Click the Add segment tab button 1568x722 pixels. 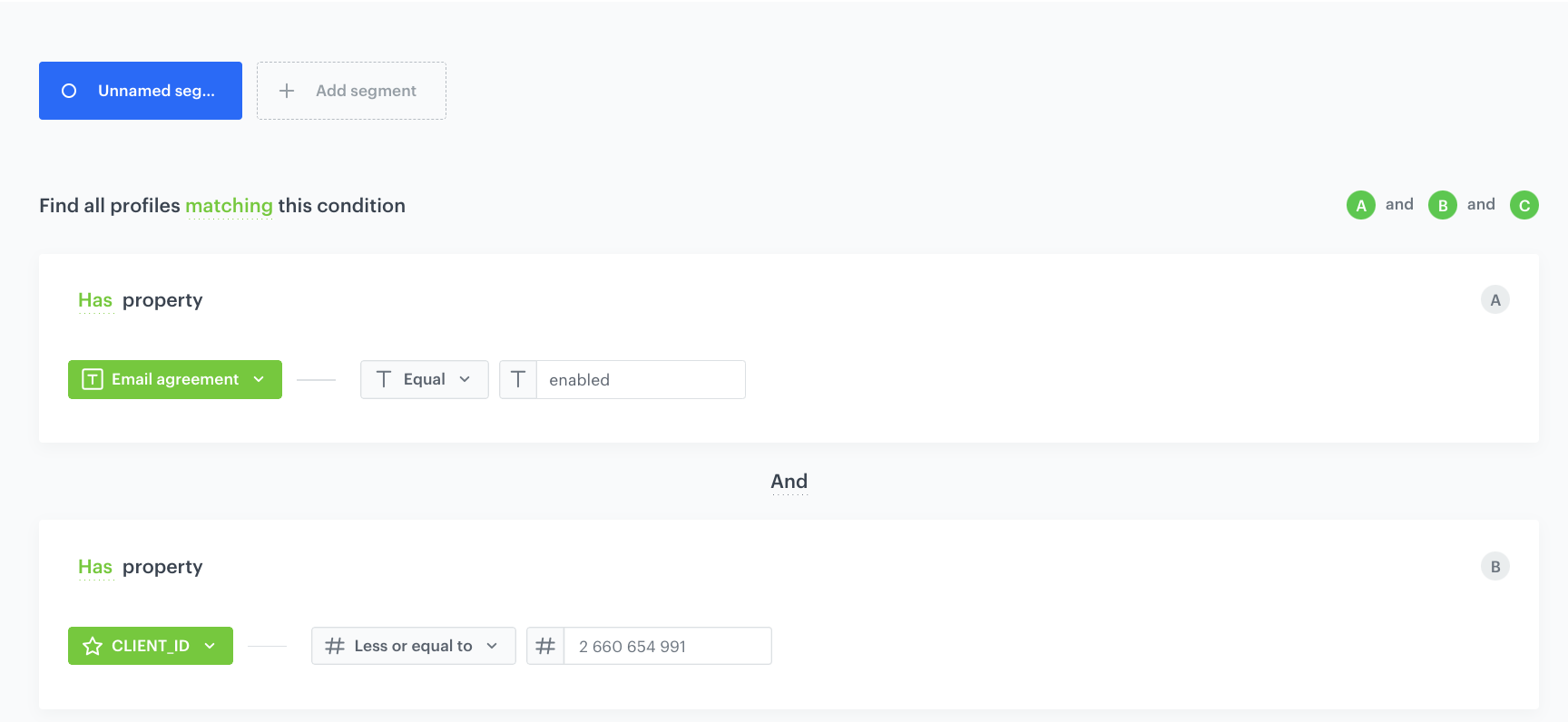(351, 91)
